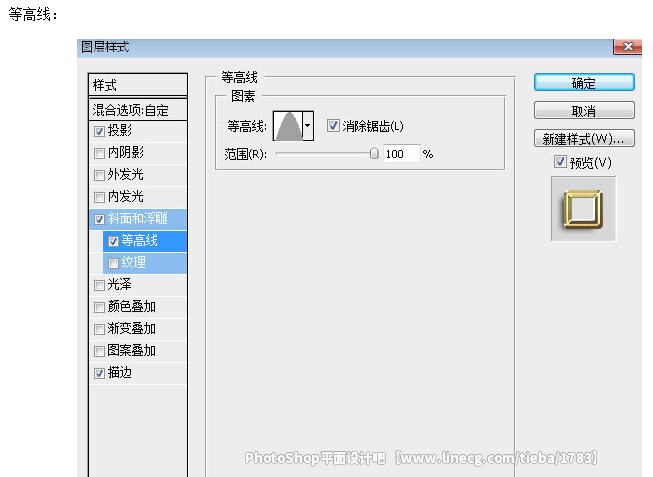Select the 光泽 satin style entry
This screenshot has width=653, height=477.
point(120,285)
